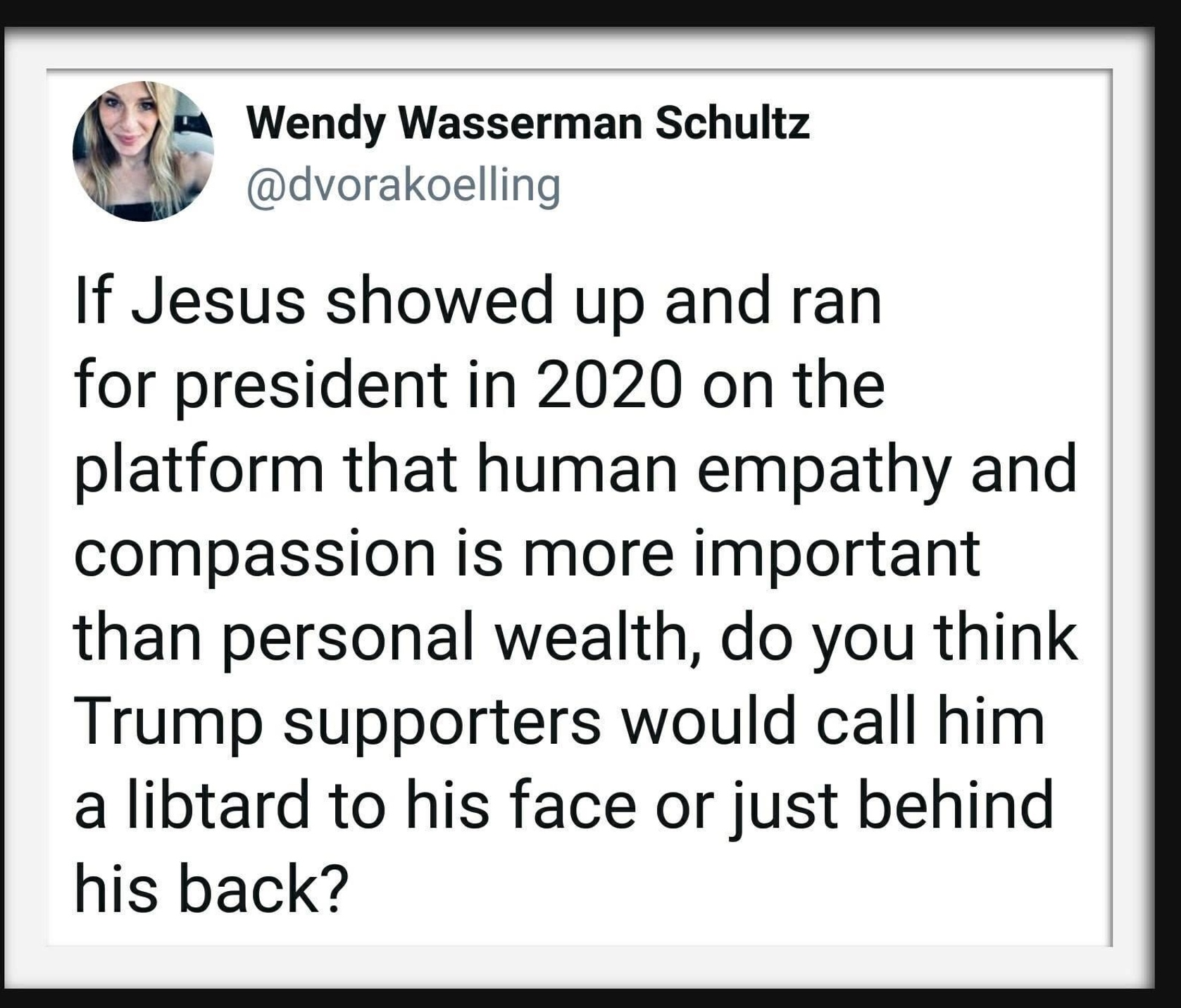Viewport: 1181px width, 1008px height.
Task: Click the final words "his back?"
Action: pos(211,889)
